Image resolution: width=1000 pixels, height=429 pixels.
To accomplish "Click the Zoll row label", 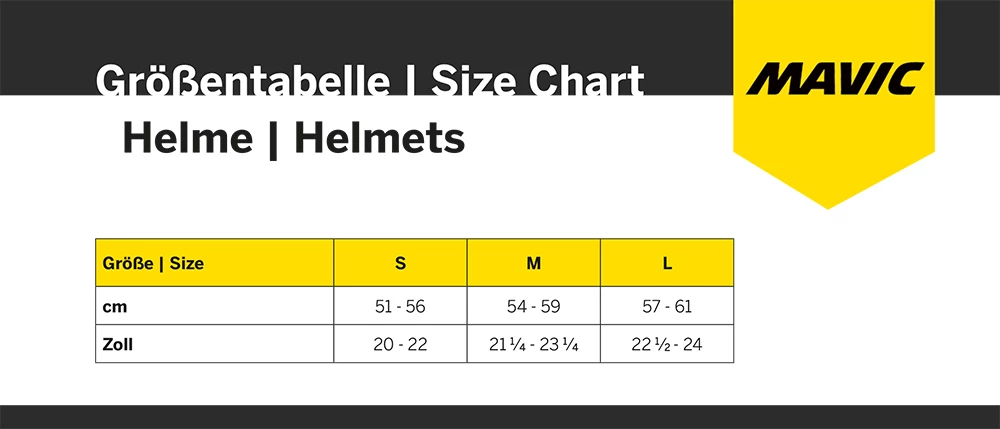I will pyautogui.click(x=118, y=345).
